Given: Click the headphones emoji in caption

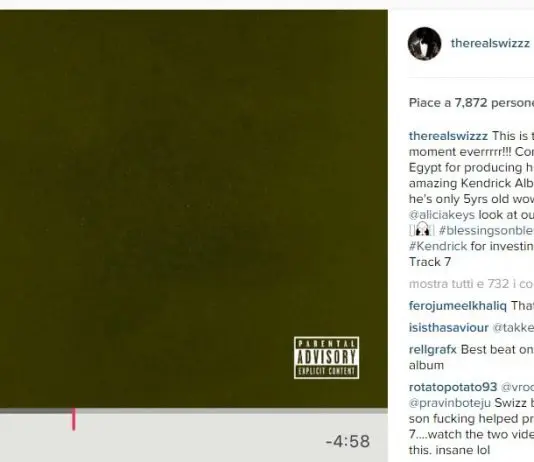Looking at the screenshot, I should point(422,229).
